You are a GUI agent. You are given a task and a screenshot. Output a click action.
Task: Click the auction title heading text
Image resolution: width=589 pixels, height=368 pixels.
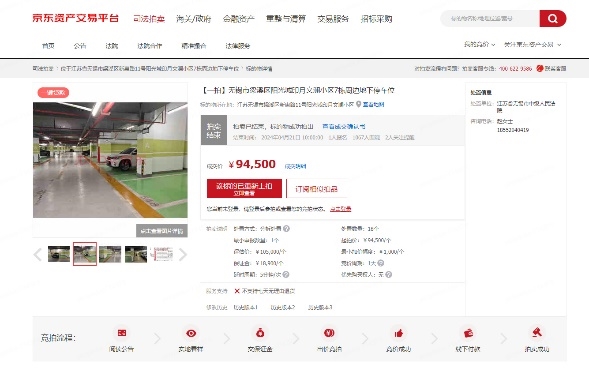click(x=298, y=90)
